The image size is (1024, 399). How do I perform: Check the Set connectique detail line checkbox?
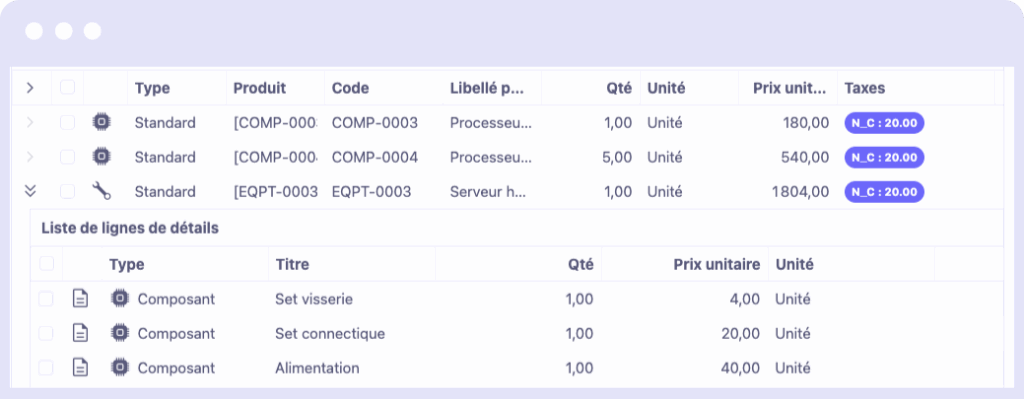[46, 334]
